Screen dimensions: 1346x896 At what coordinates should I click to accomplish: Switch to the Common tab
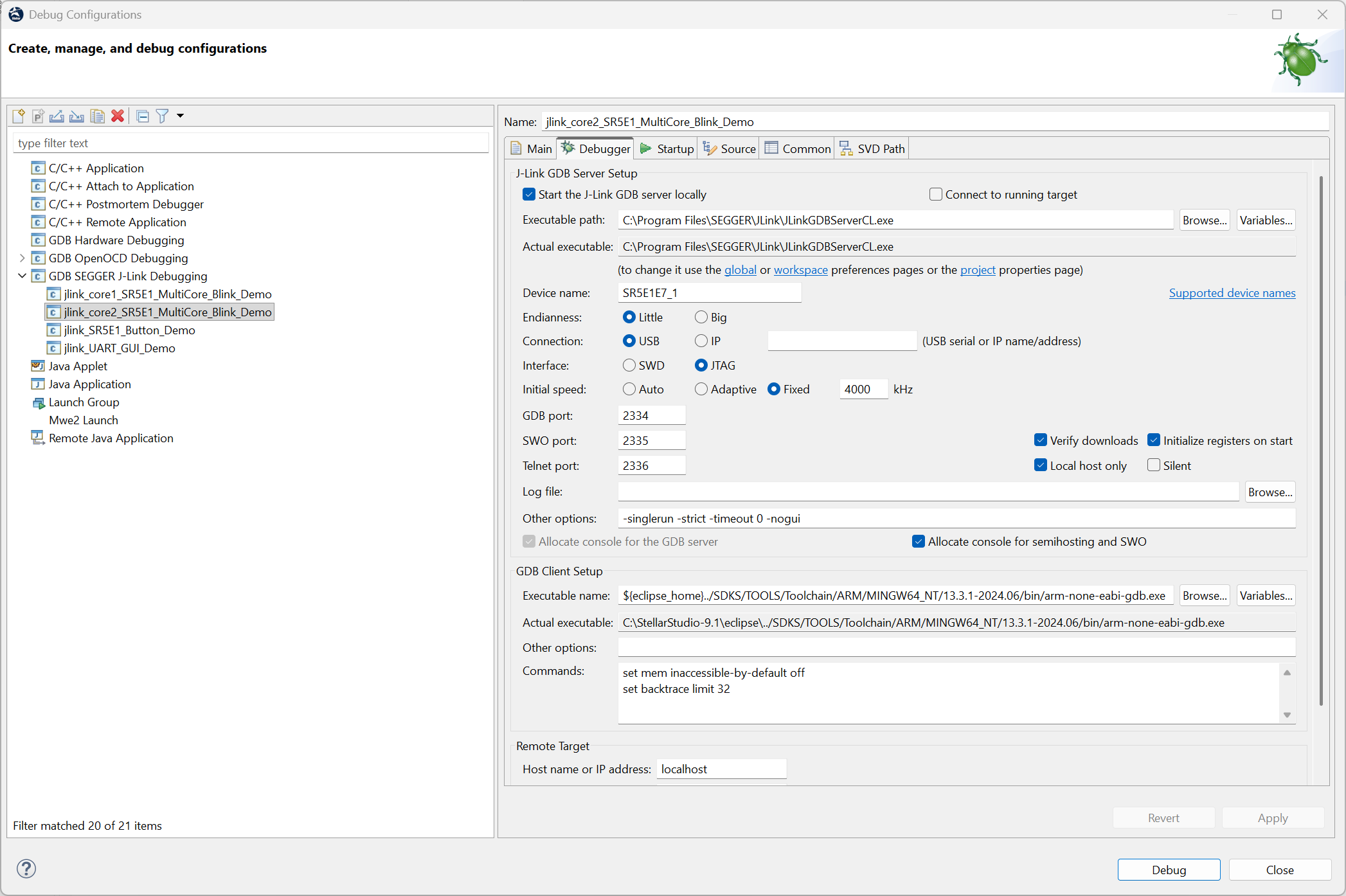pos(798,149)
